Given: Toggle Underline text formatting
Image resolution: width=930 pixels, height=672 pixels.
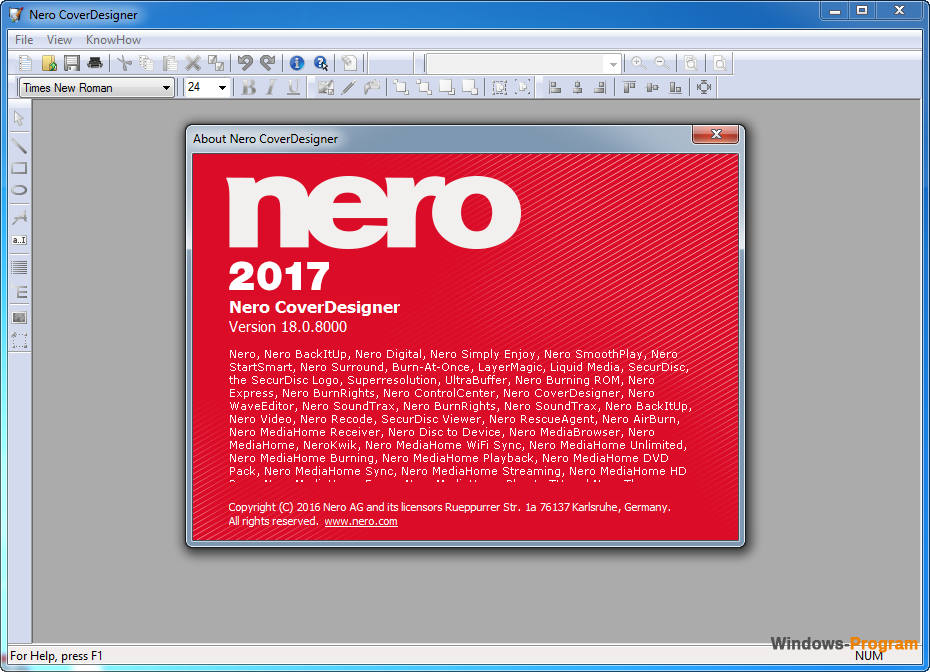Looking at the screenshot, I should tap(293, 88).
